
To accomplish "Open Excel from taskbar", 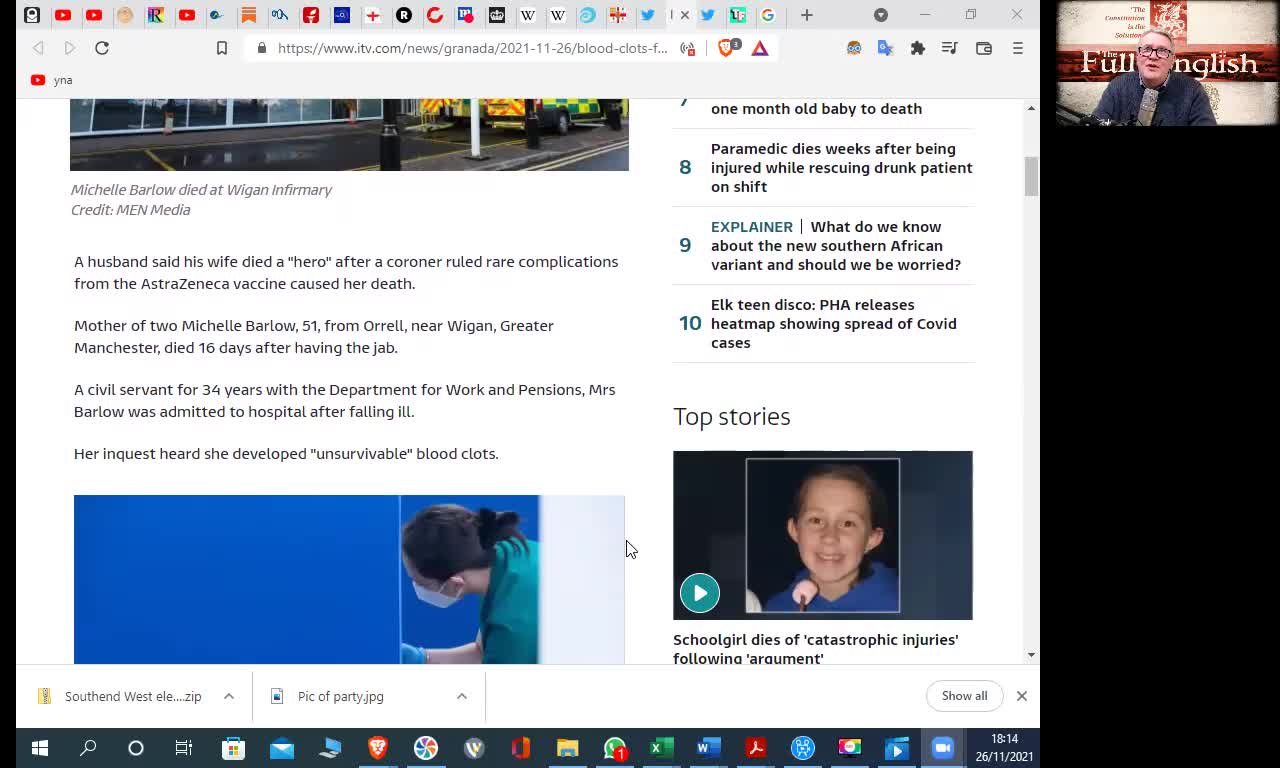I will click(x=661, y=748).
